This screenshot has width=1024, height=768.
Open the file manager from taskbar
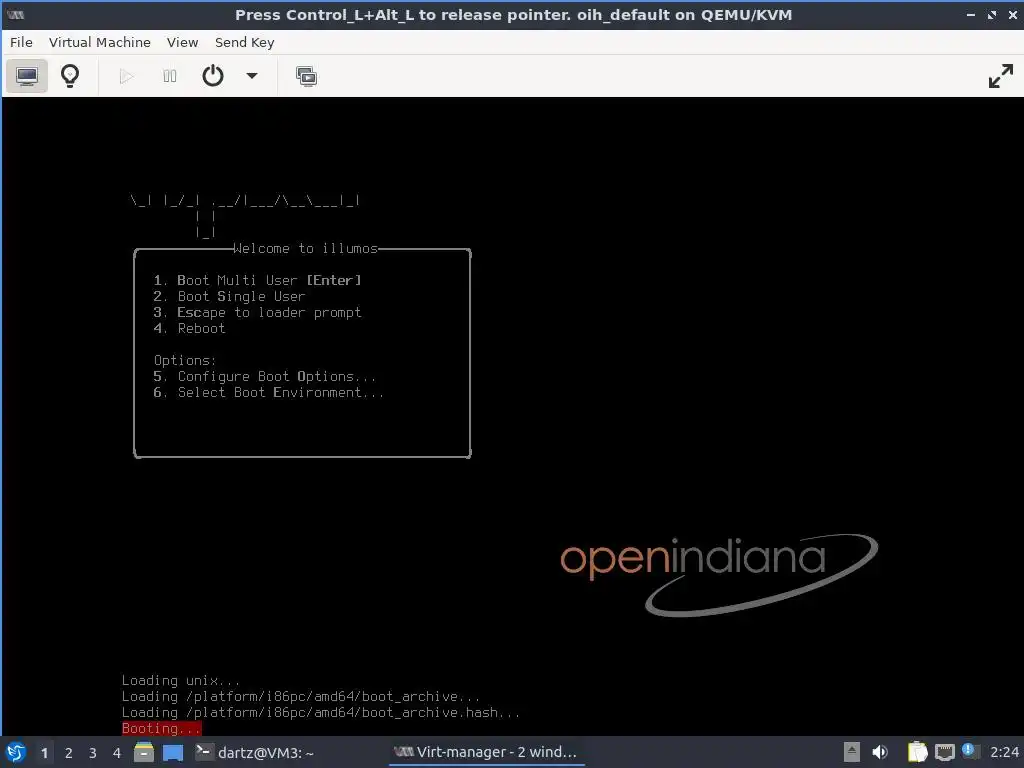pos(144,752)
